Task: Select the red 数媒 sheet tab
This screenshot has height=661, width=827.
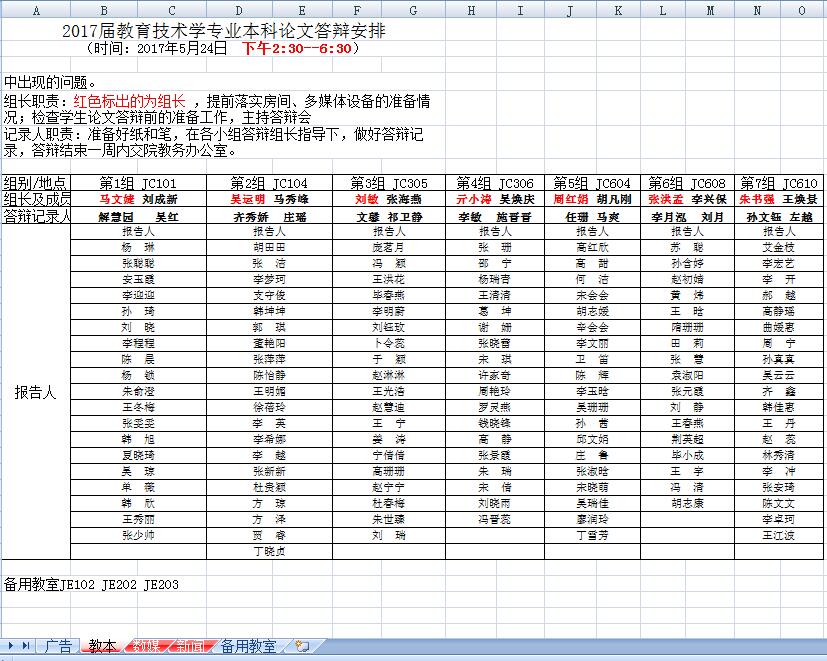Action: point(147,647)
